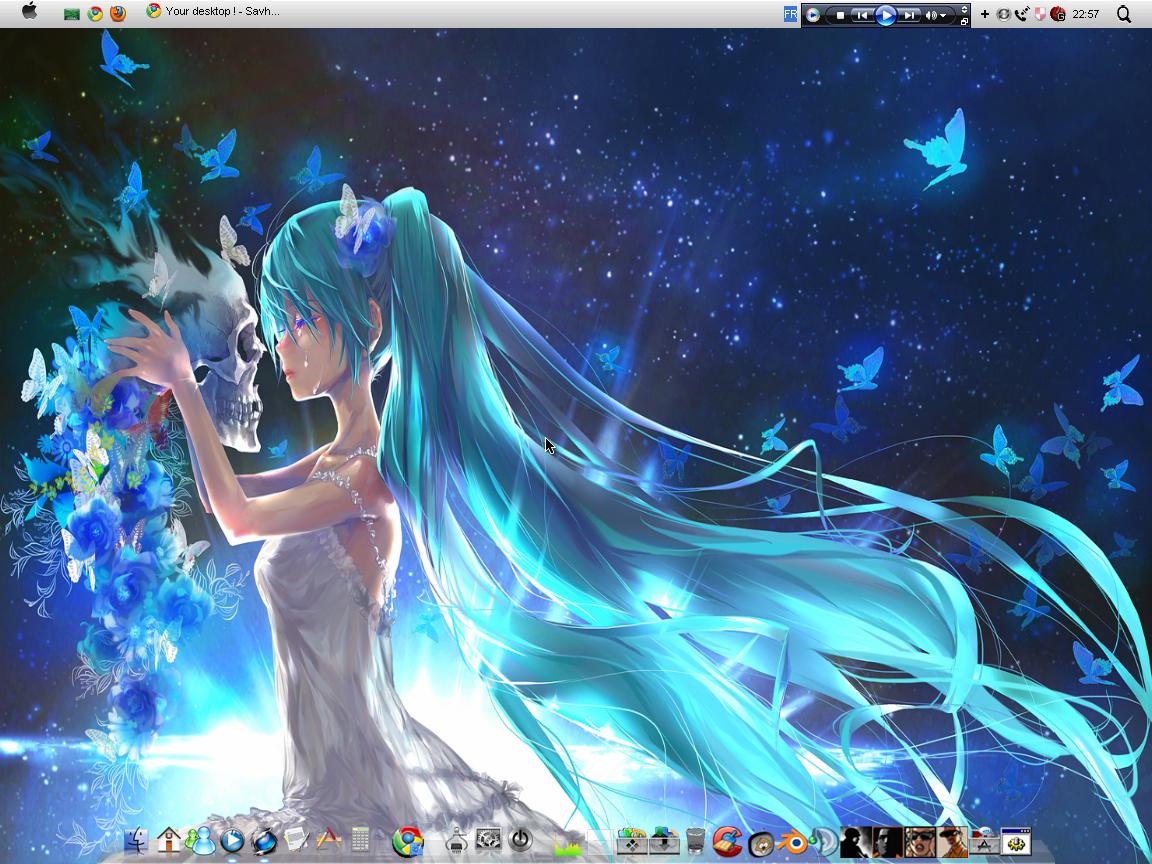This screenshot has height=864, width=1152.
Task: Launch Calculator from the dock
Action: [x=360, y=839]
